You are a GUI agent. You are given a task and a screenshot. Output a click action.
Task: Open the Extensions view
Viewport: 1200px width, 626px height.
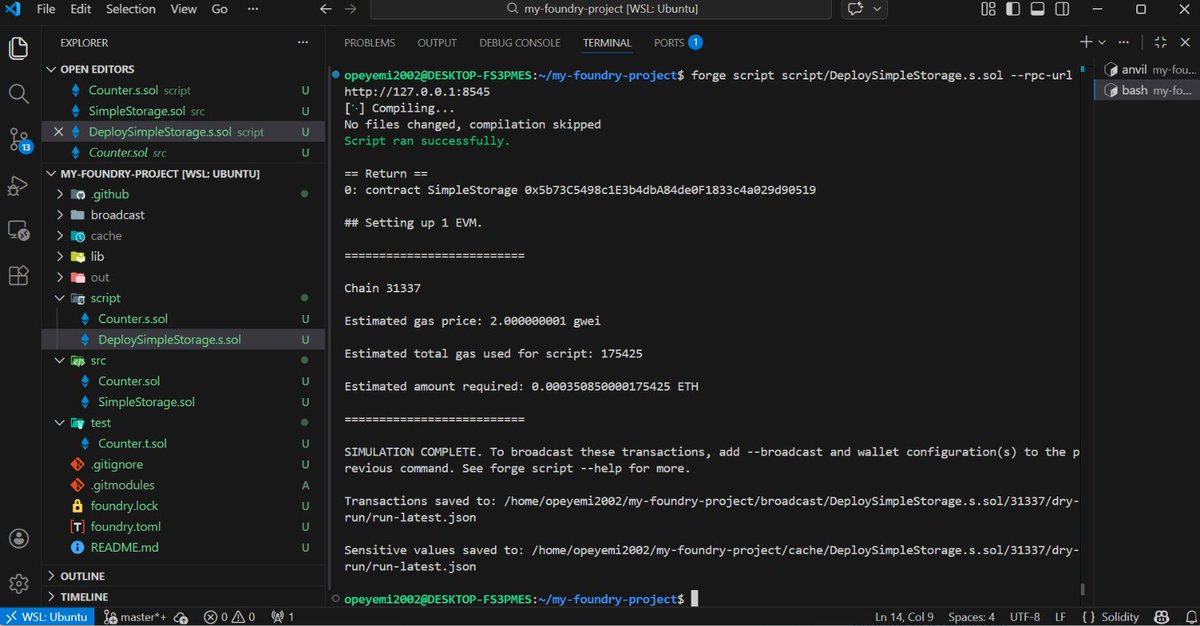pyautogui.click(x=18, y=276)
